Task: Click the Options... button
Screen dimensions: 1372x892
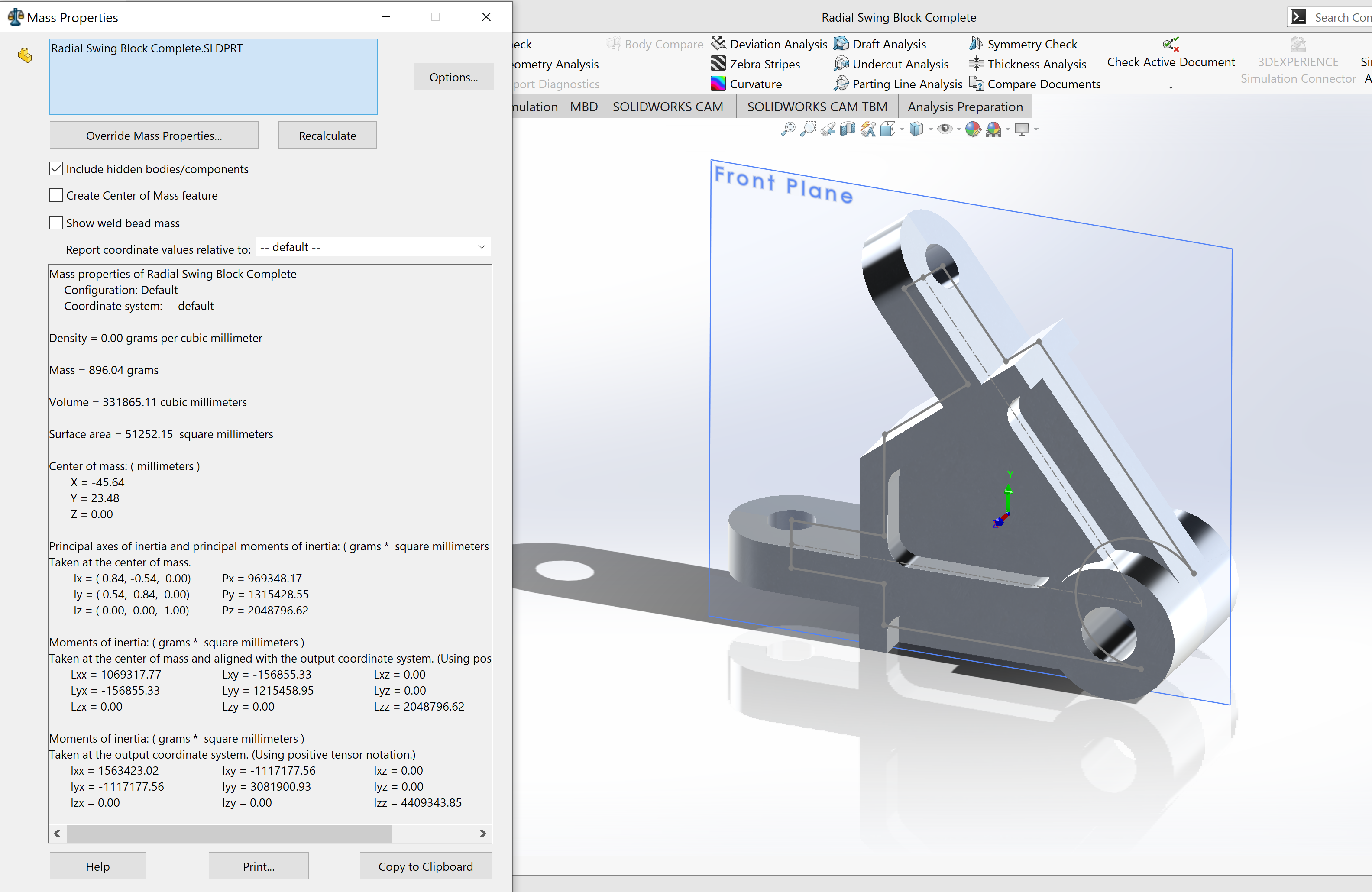Action: tap(453, 77)
